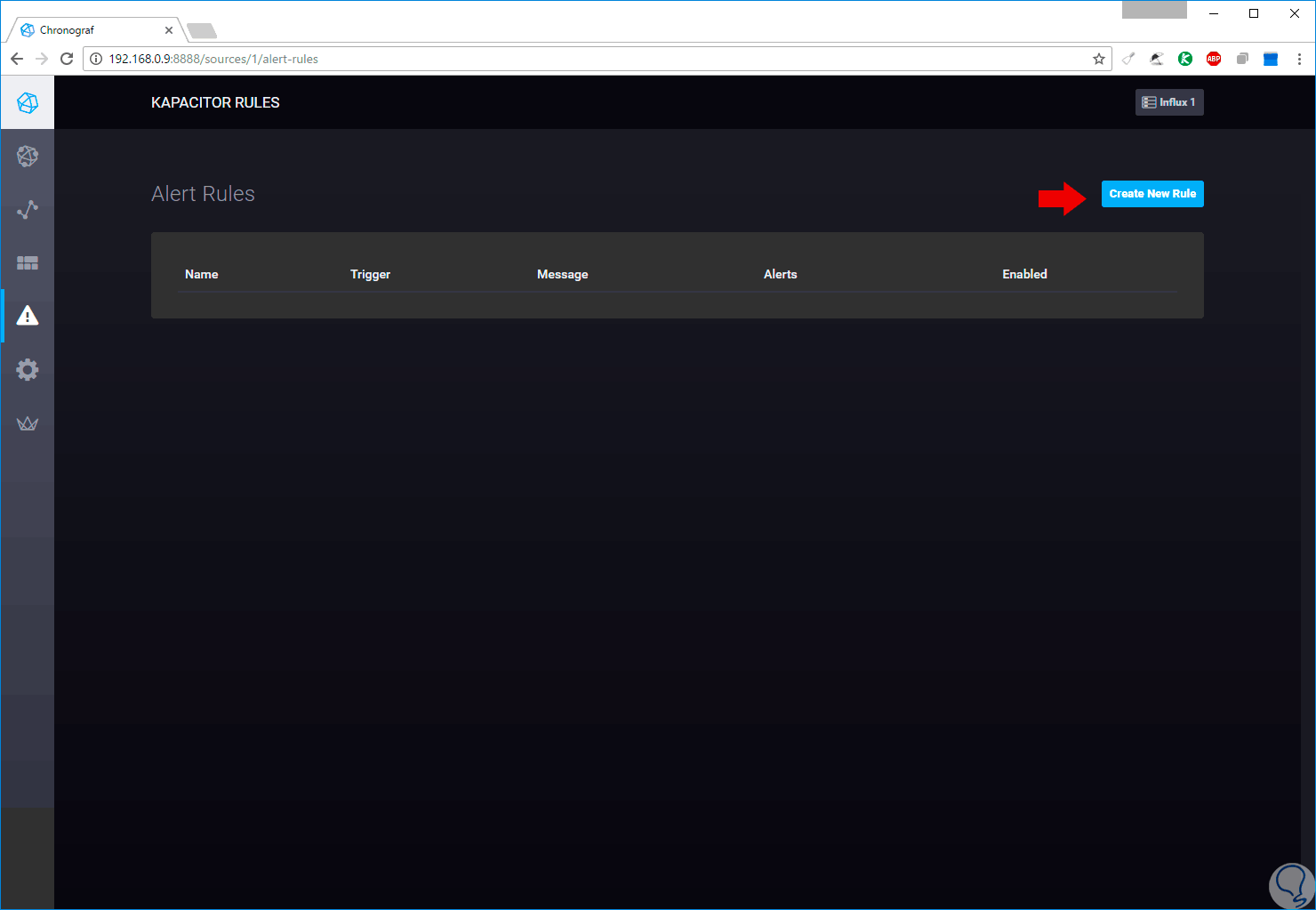Click the Influx 1 source button

1169,102
